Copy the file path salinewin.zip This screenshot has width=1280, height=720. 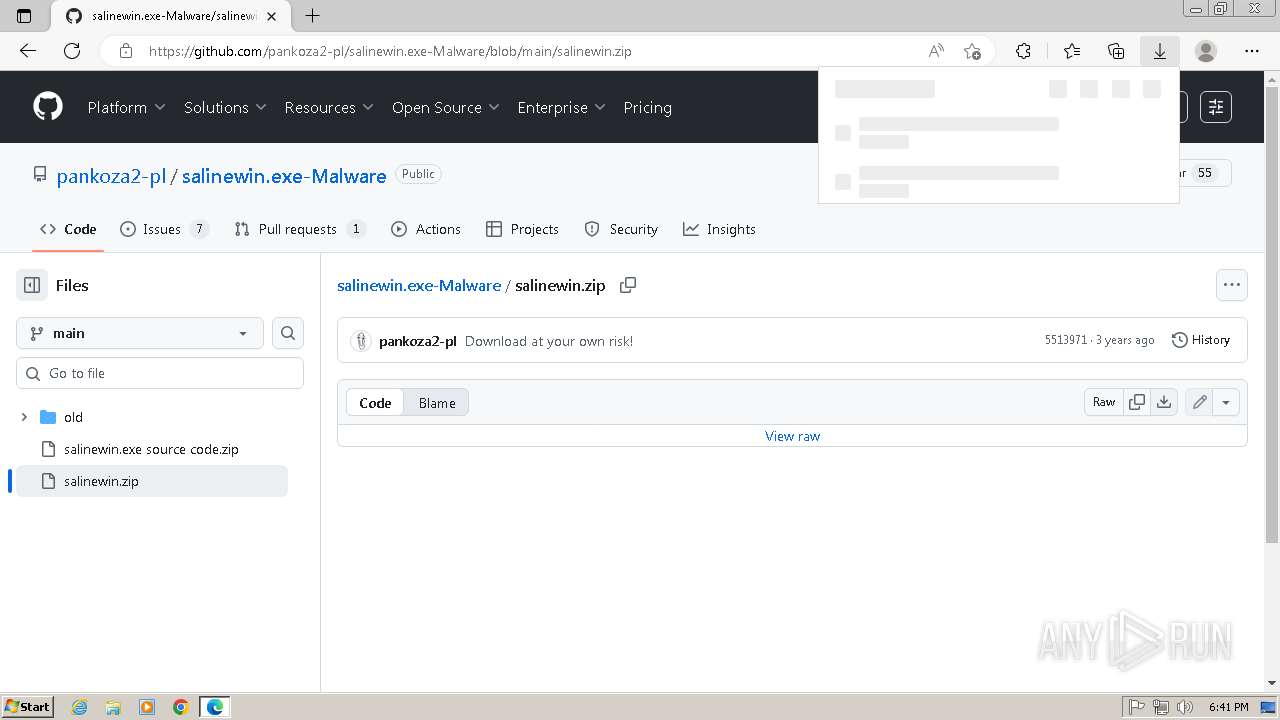tap(628, 285)
